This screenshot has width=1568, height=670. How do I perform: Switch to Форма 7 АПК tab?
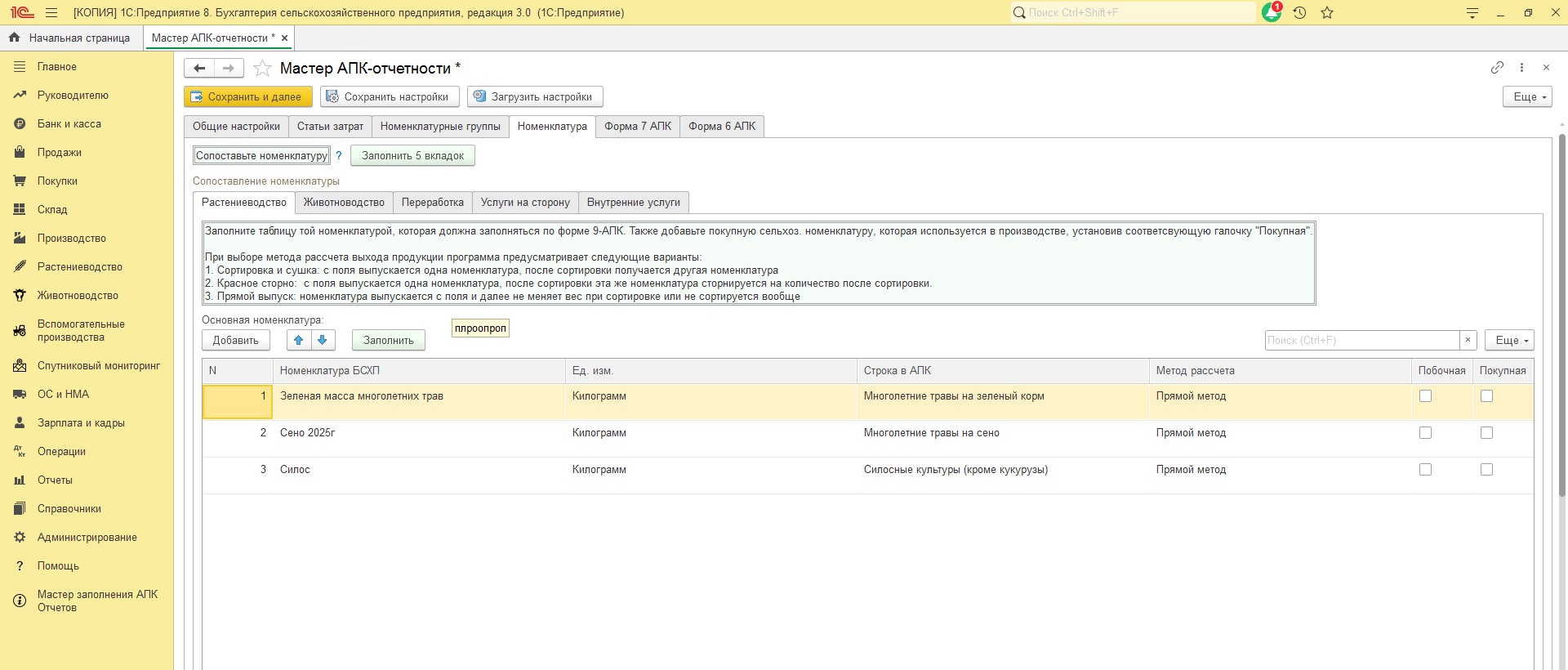tap(638, 127)
